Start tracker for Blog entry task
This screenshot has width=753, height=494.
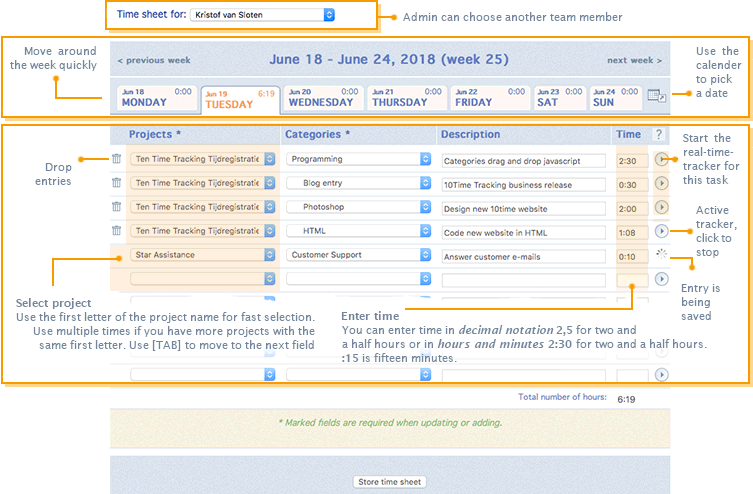pos(661,184)
